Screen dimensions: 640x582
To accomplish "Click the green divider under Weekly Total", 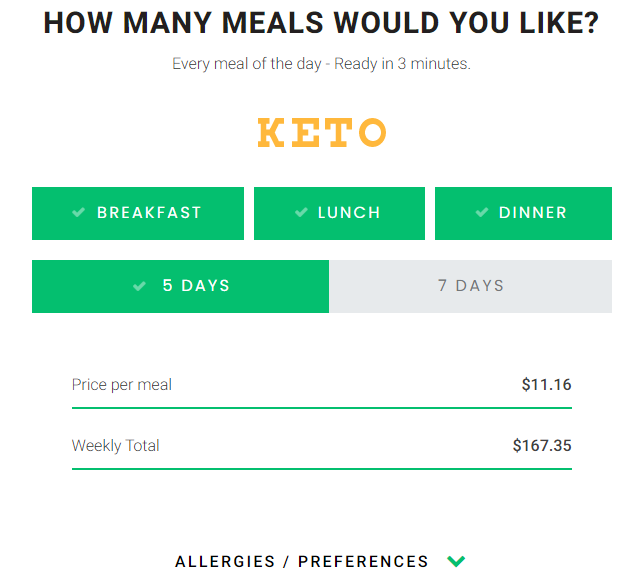I will click(x=321, y=469).
